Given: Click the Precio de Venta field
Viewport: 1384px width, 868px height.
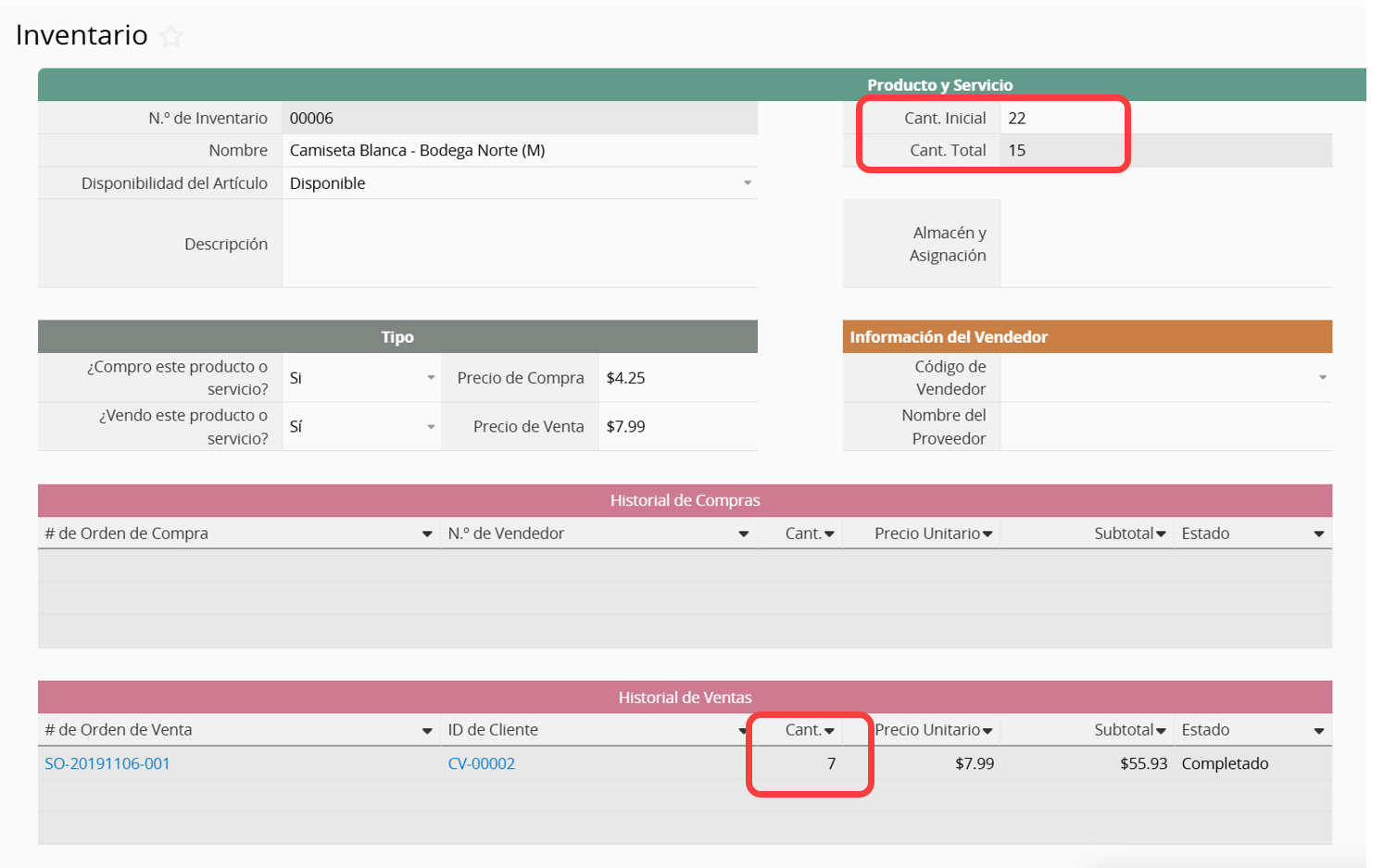Looking at the screenshot, I should 676,427.
